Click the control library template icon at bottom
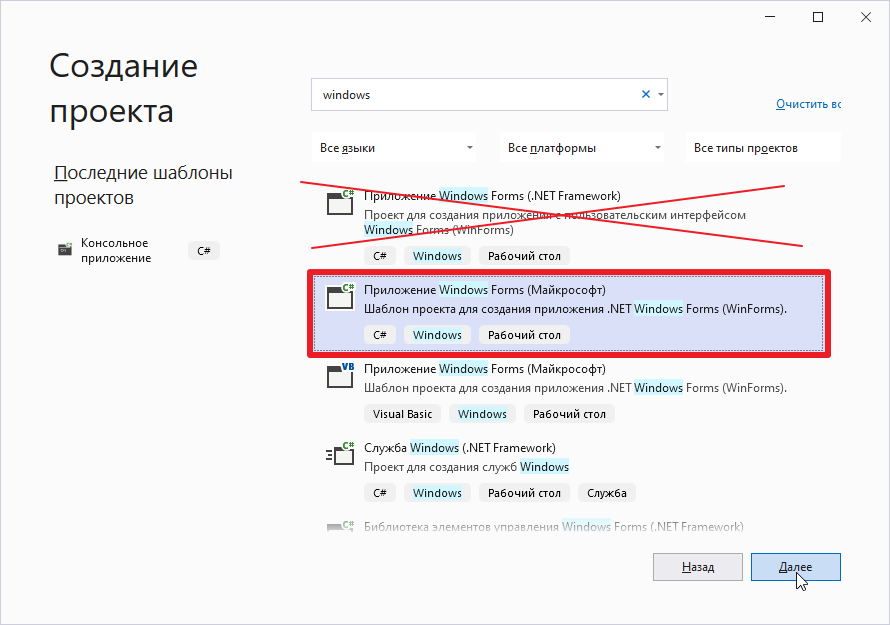The height and width of the screenshot is (625, 890). click(x=341, y=527)
